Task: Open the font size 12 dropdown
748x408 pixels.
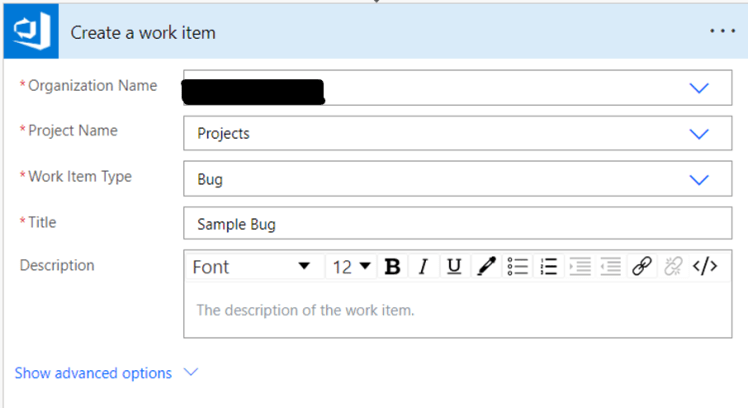Action: tap(351, 267)
